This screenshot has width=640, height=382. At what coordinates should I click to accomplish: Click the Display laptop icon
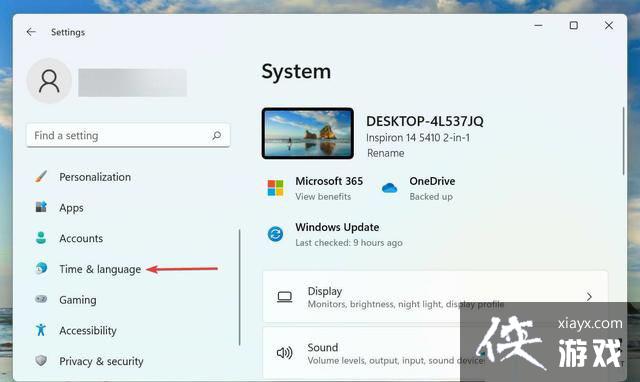pos(284,297)
